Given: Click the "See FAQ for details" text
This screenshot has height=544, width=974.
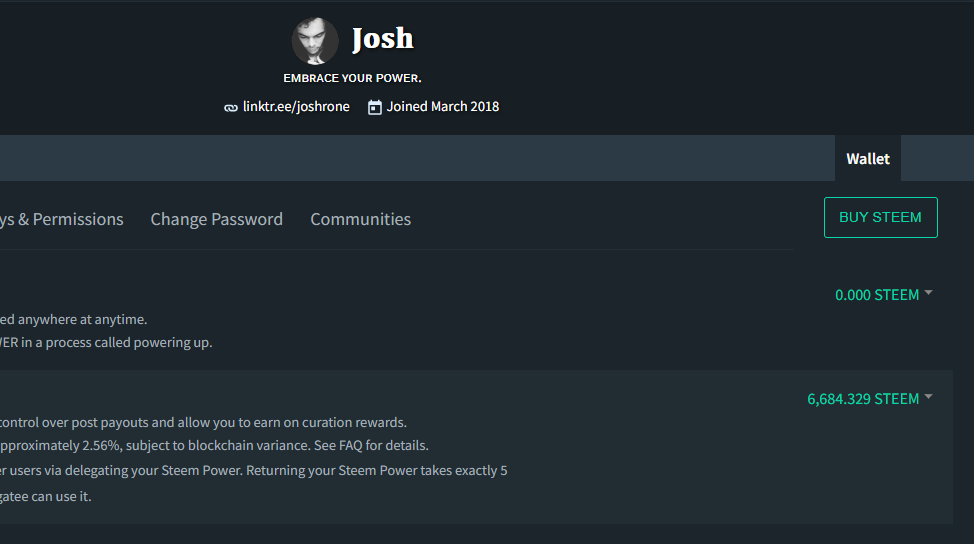Looking at the screenshot, I should click(x=371, y=445).
